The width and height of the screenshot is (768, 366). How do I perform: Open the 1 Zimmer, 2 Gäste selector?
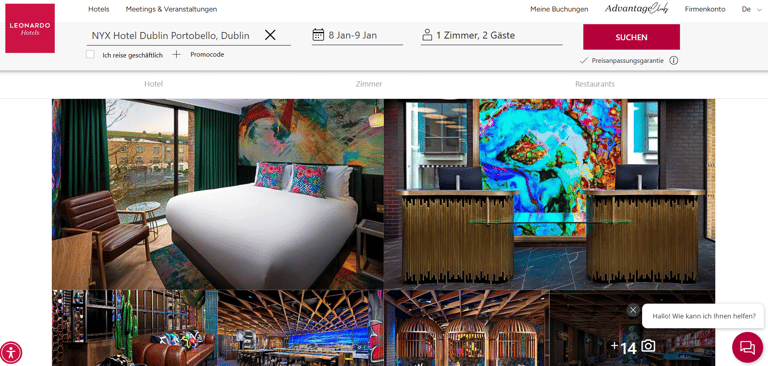[491, 35]
